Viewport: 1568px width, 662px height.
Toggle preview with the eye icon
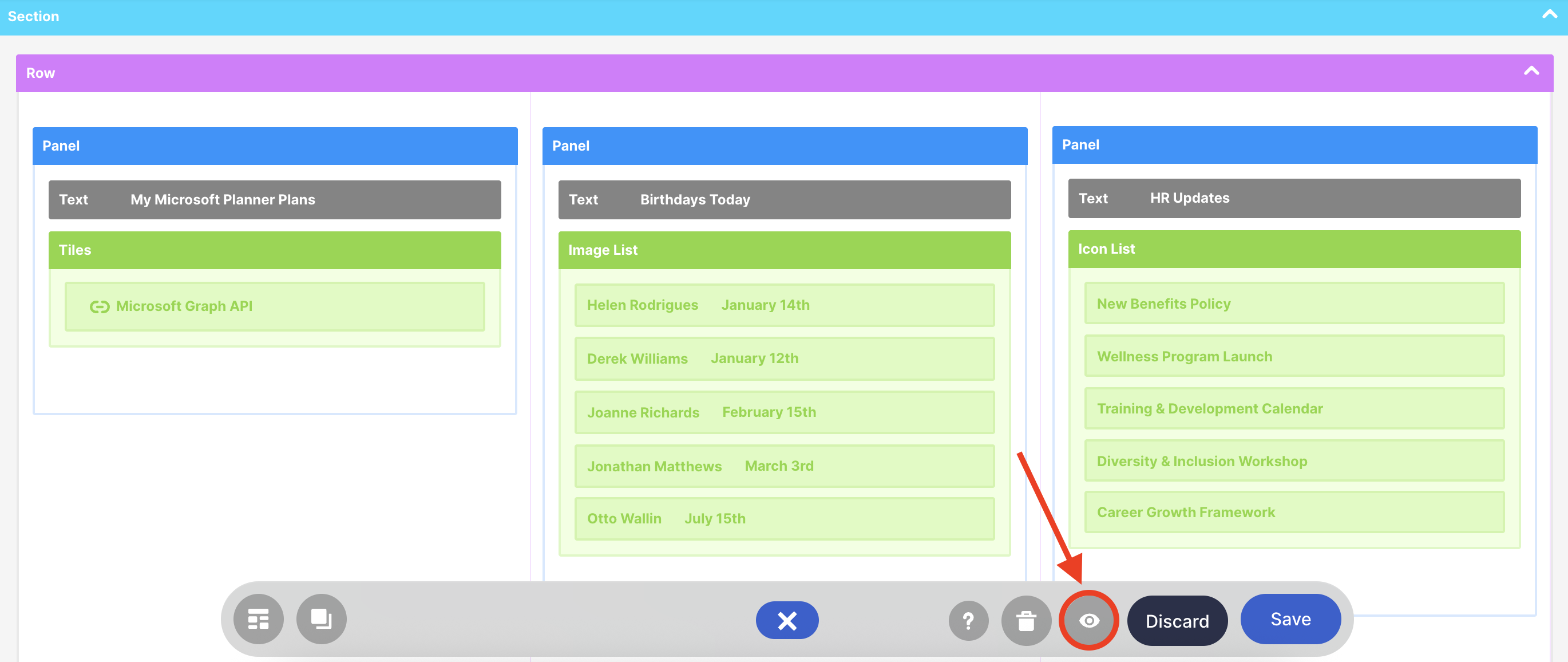coord(1088,620)
